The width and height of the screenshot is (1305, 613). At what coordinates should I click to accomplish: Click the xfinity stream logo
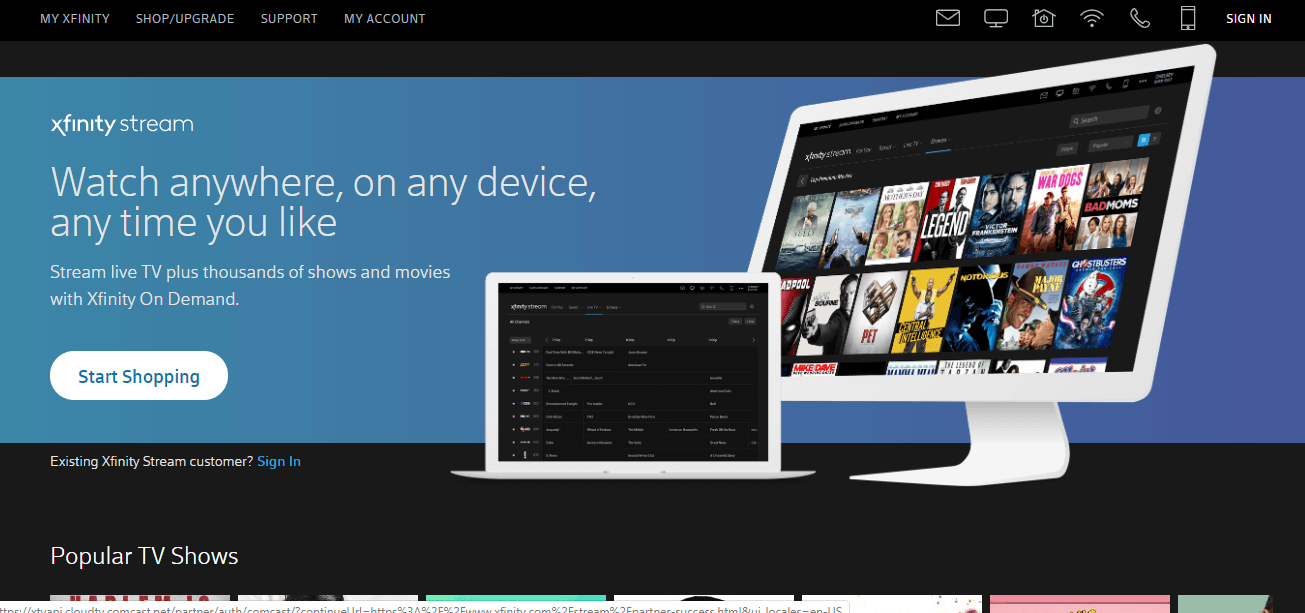coord(122,125)
